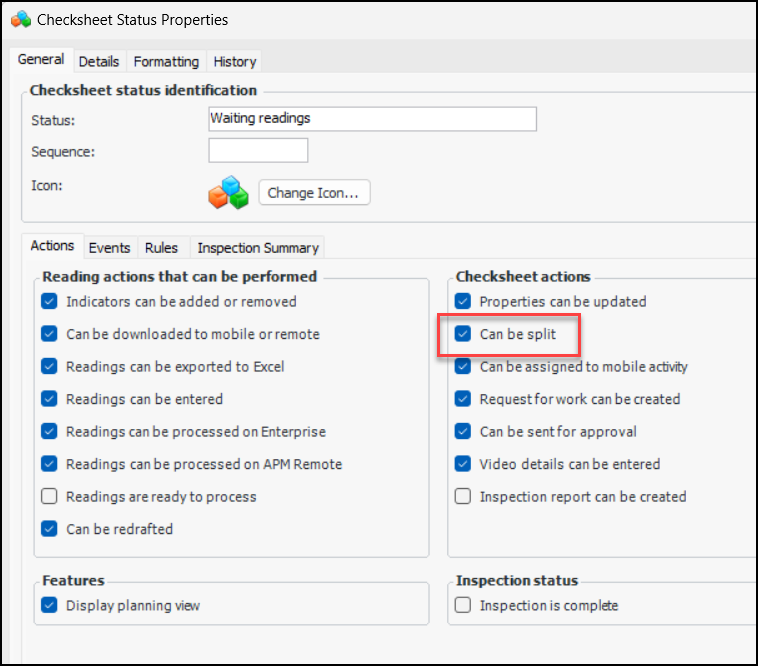
Task: Show the Inspection Summary tab
Action: 258,248
